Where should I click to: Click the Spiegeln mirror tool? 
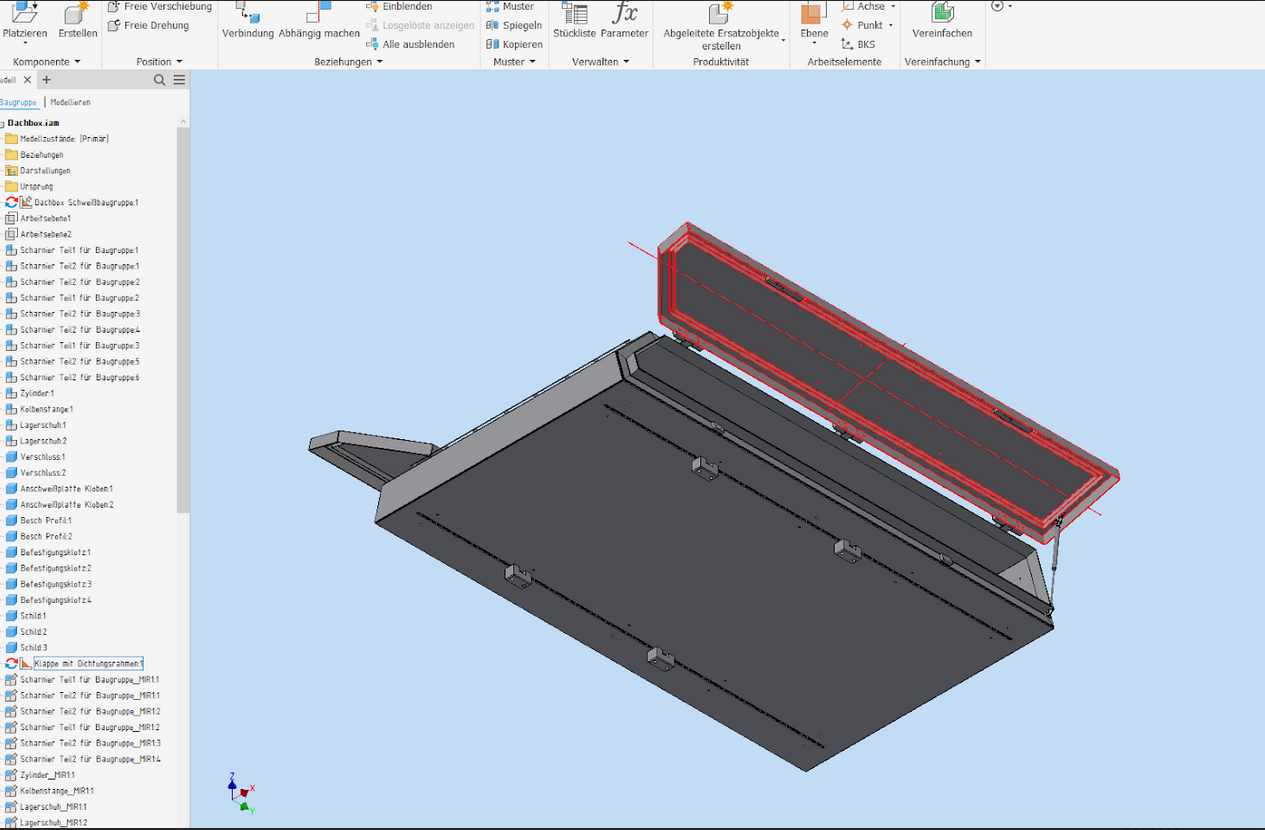(x=514, y=25)
